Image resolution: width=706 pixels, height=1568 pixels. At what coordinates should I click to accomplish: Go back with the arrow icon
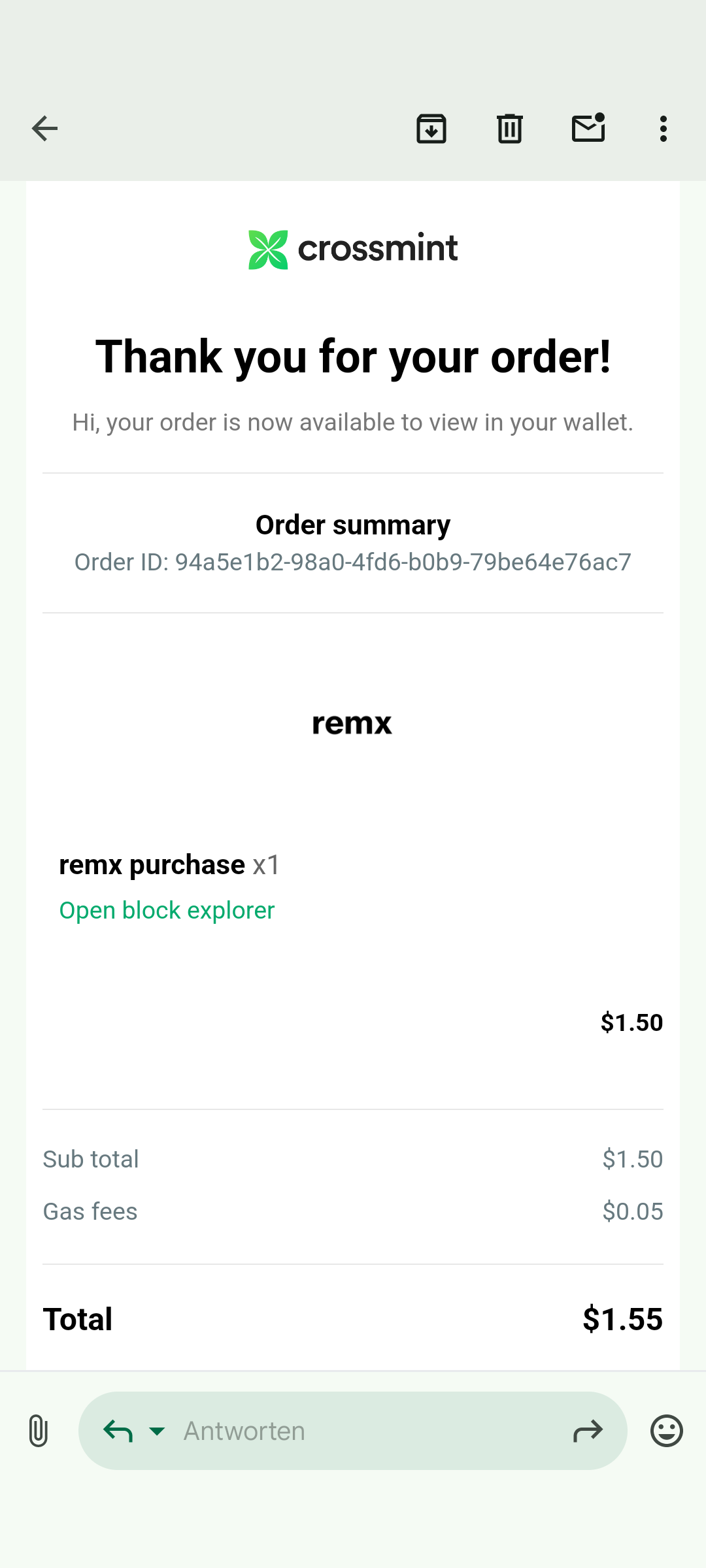tap(44, 129)
